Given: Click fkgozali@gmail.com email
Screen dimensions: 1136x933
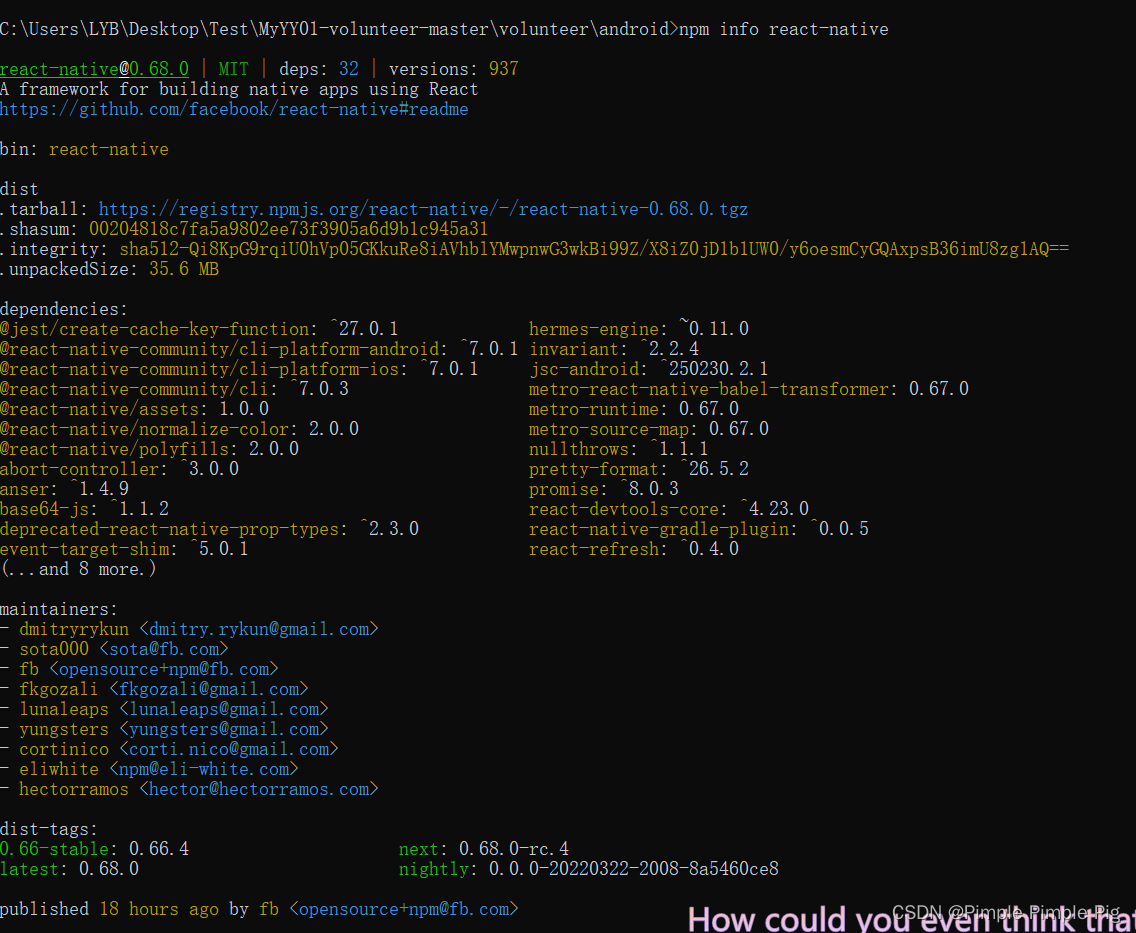Looking at the screenshot, I should 209,689.
